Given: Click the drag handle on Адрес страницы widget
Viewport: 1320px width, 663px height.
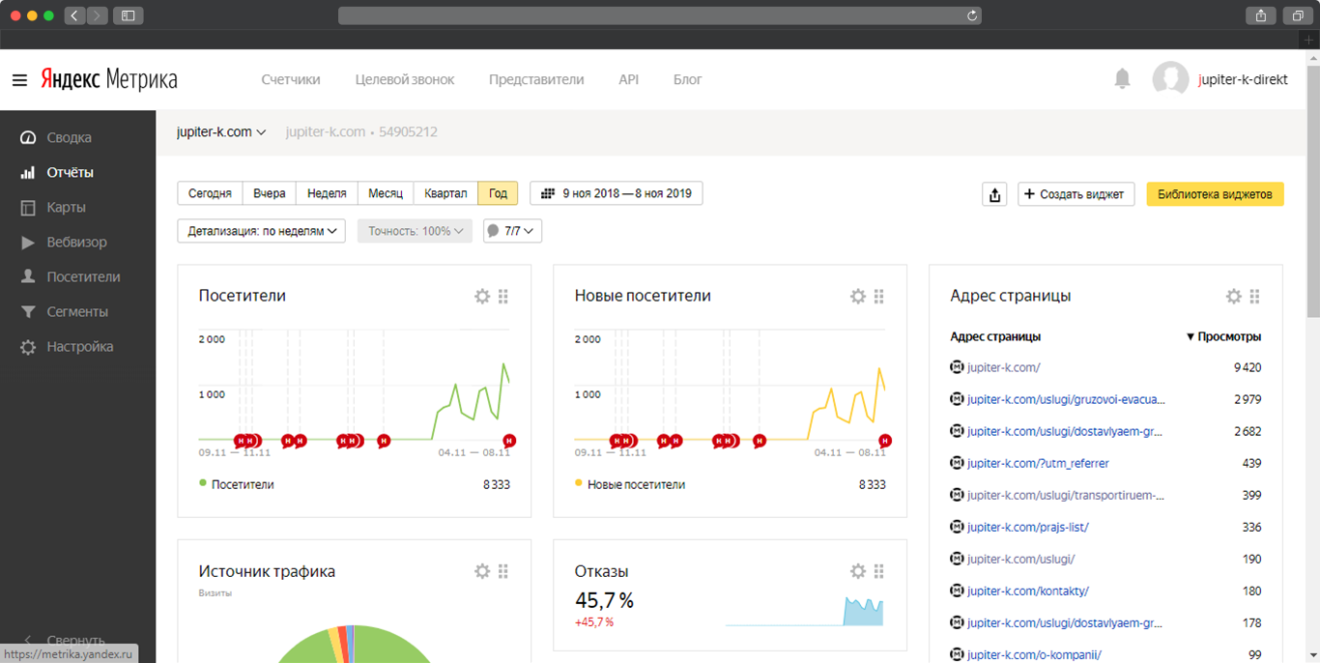Looking at the screenshot, I should click(x=1255, y=296).
